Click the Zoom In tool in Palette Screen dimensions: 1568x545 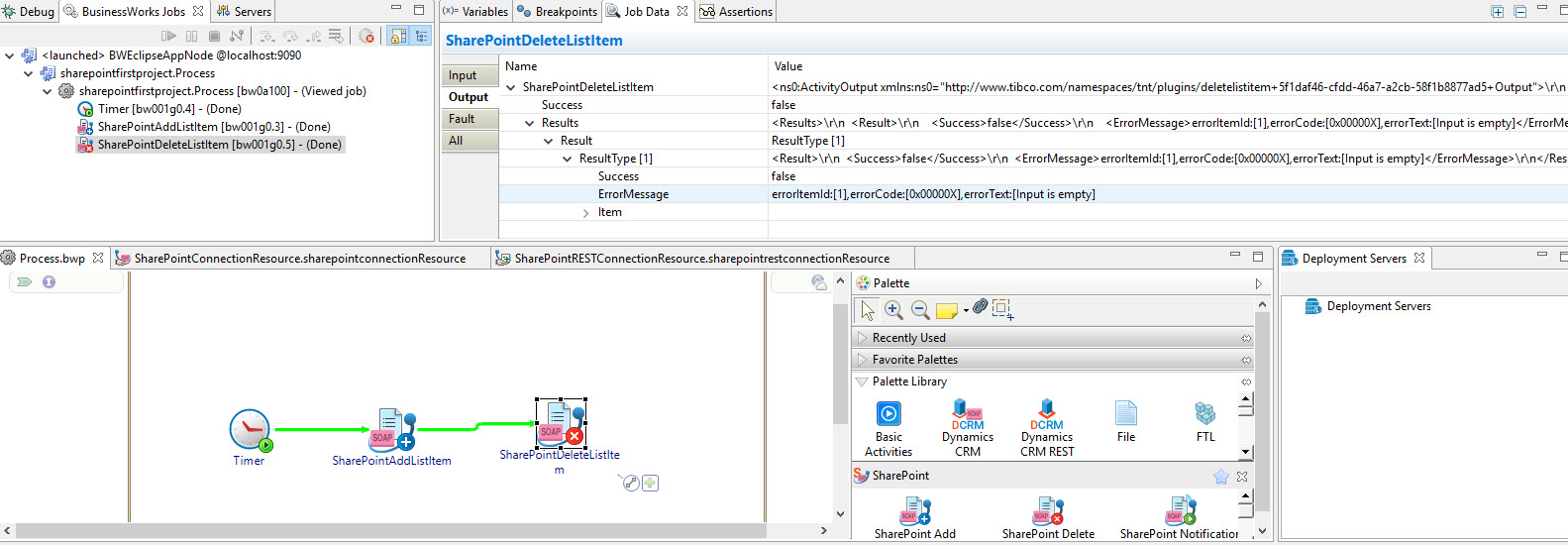pos(893,310)
